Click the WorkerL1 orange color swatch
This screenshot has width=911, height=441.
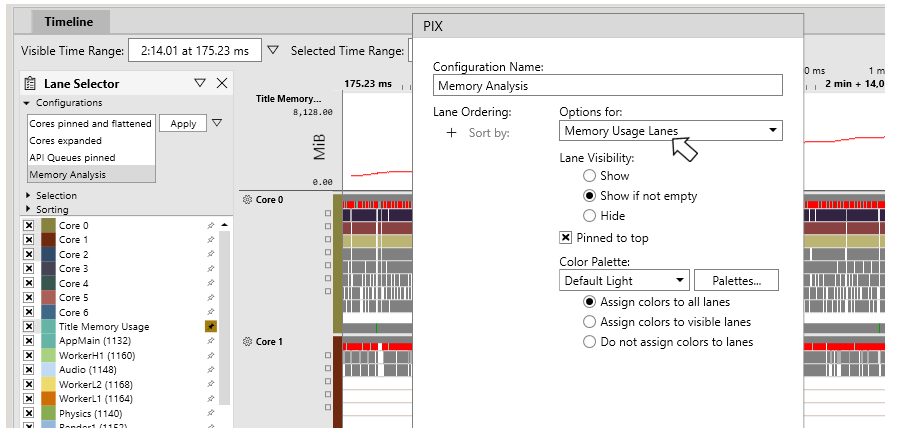tap(48, 399)
